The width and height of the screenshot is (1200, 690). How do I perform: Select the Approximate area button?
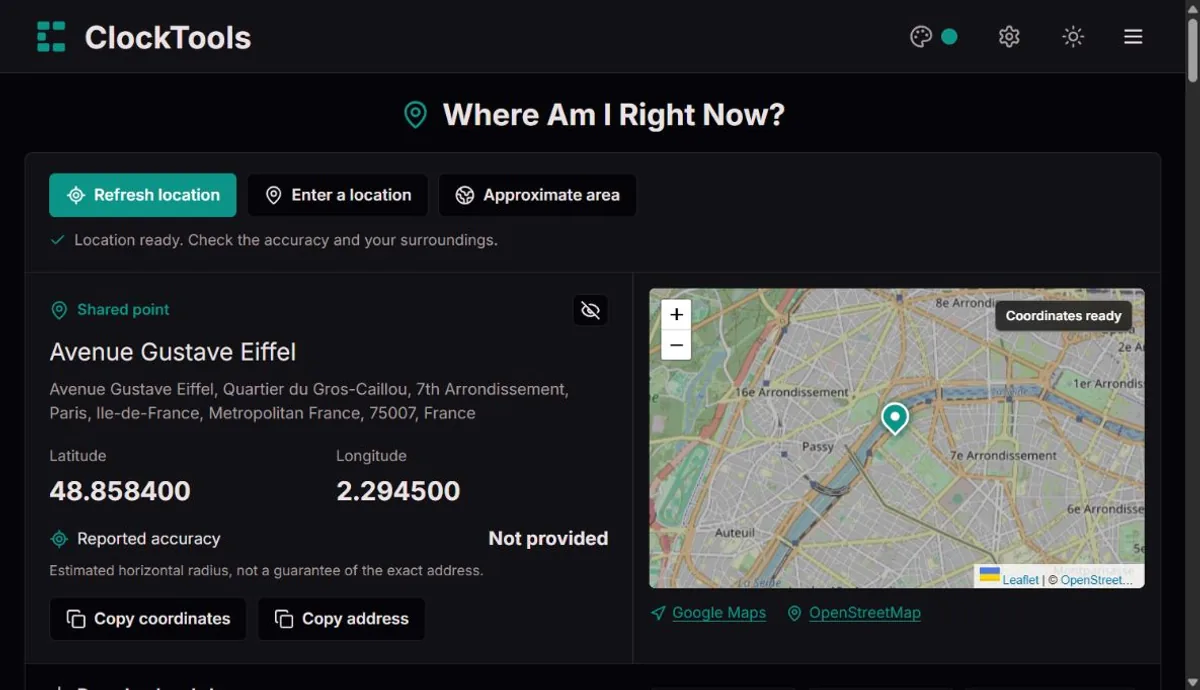[x=538, y=195]
